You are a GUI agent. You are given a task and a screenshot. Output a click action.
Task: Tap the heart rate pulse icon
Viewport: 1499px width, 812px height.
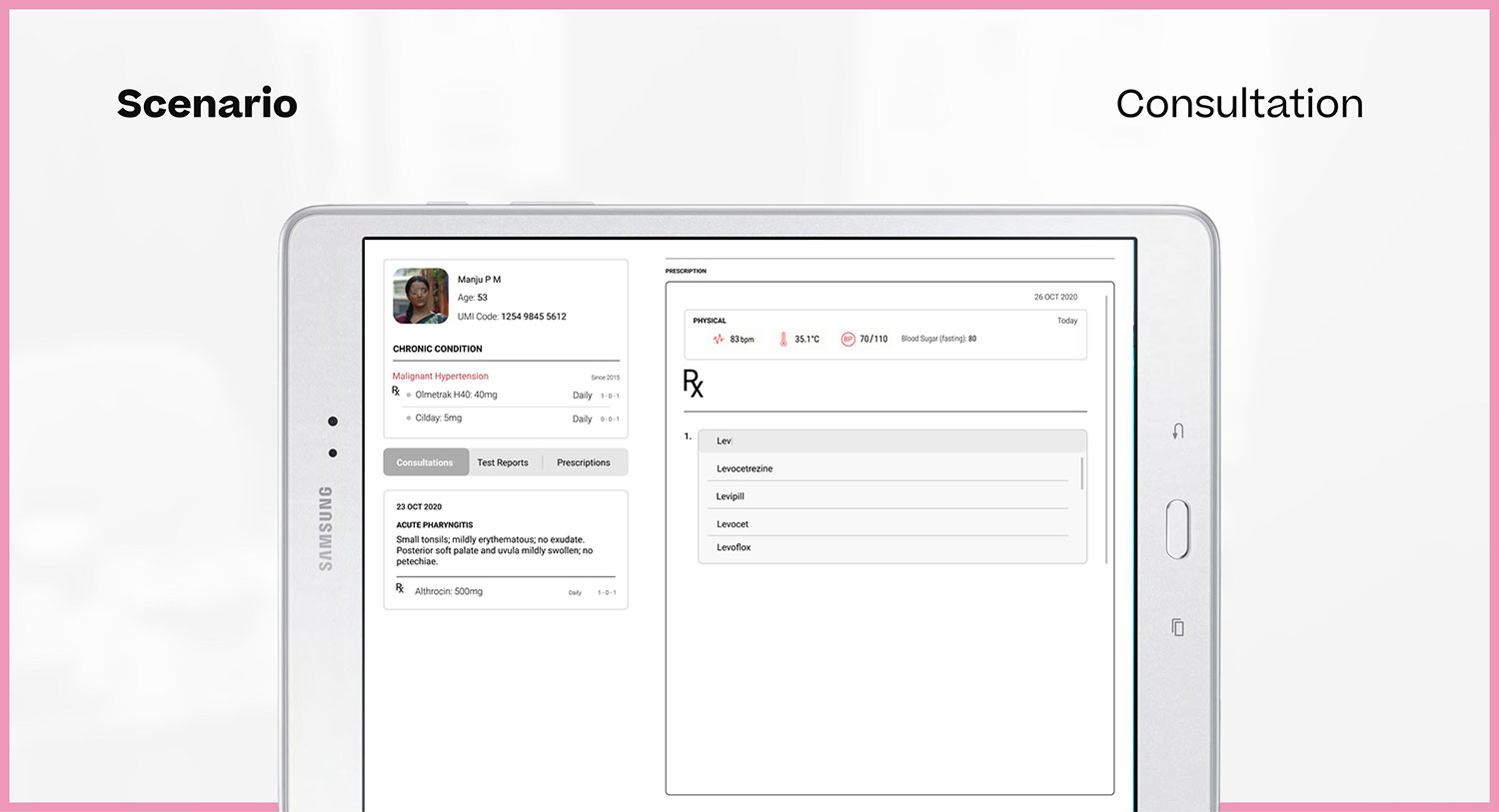click(718, 340)
